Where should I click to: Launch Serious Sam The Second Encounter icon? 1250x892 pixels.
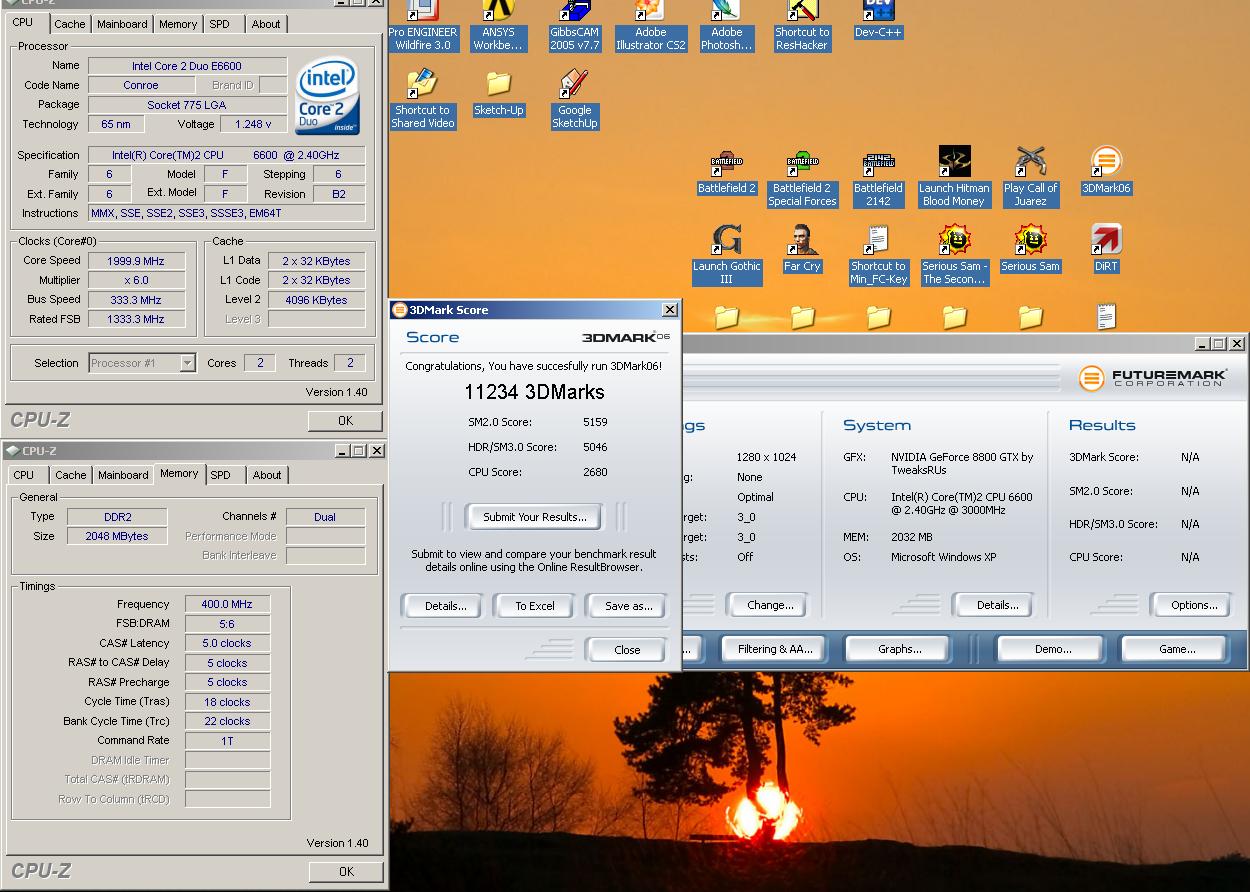coord(954,255)
